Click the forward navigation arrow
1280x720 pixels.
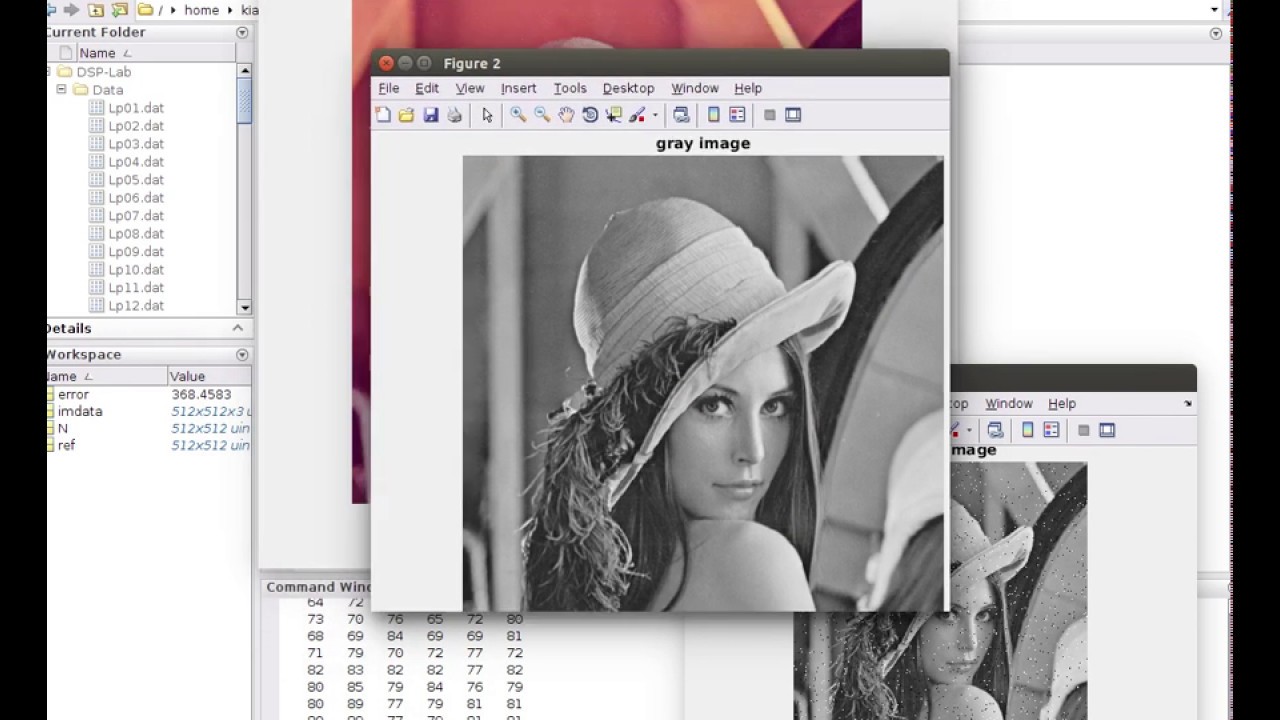pos(72,10)
